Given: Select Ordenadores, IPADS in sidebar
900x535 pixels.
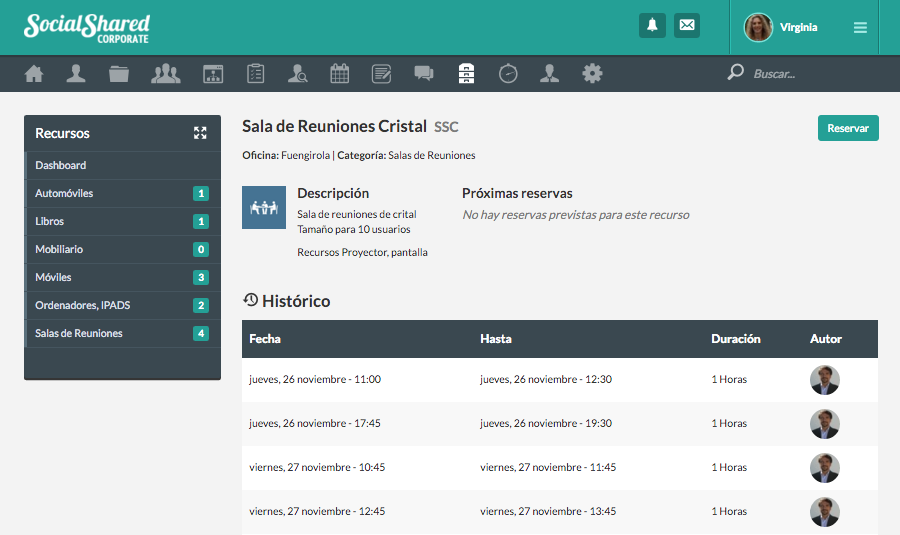Looking at the screenshot, I should tap(85, 305).
